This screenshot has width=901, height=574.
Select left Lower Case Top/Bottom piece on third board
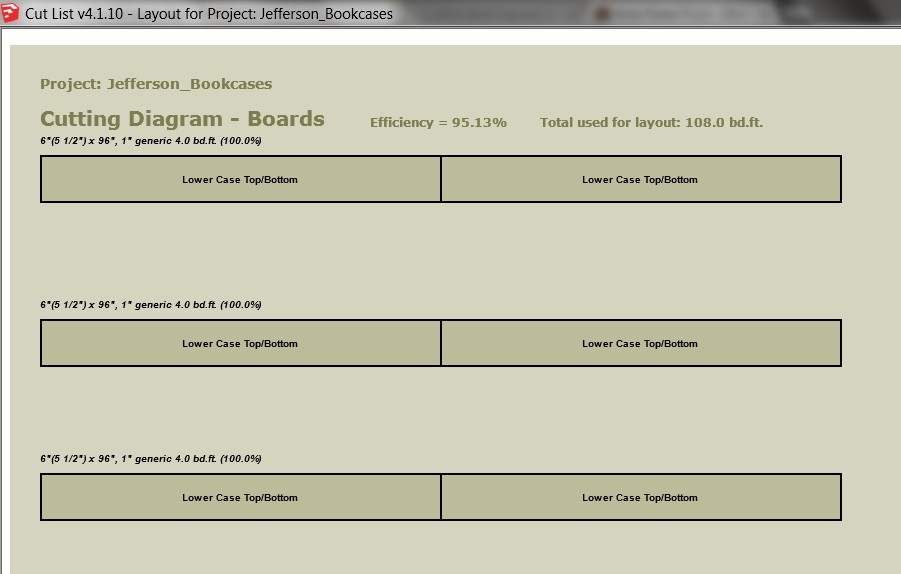(240, 498)
